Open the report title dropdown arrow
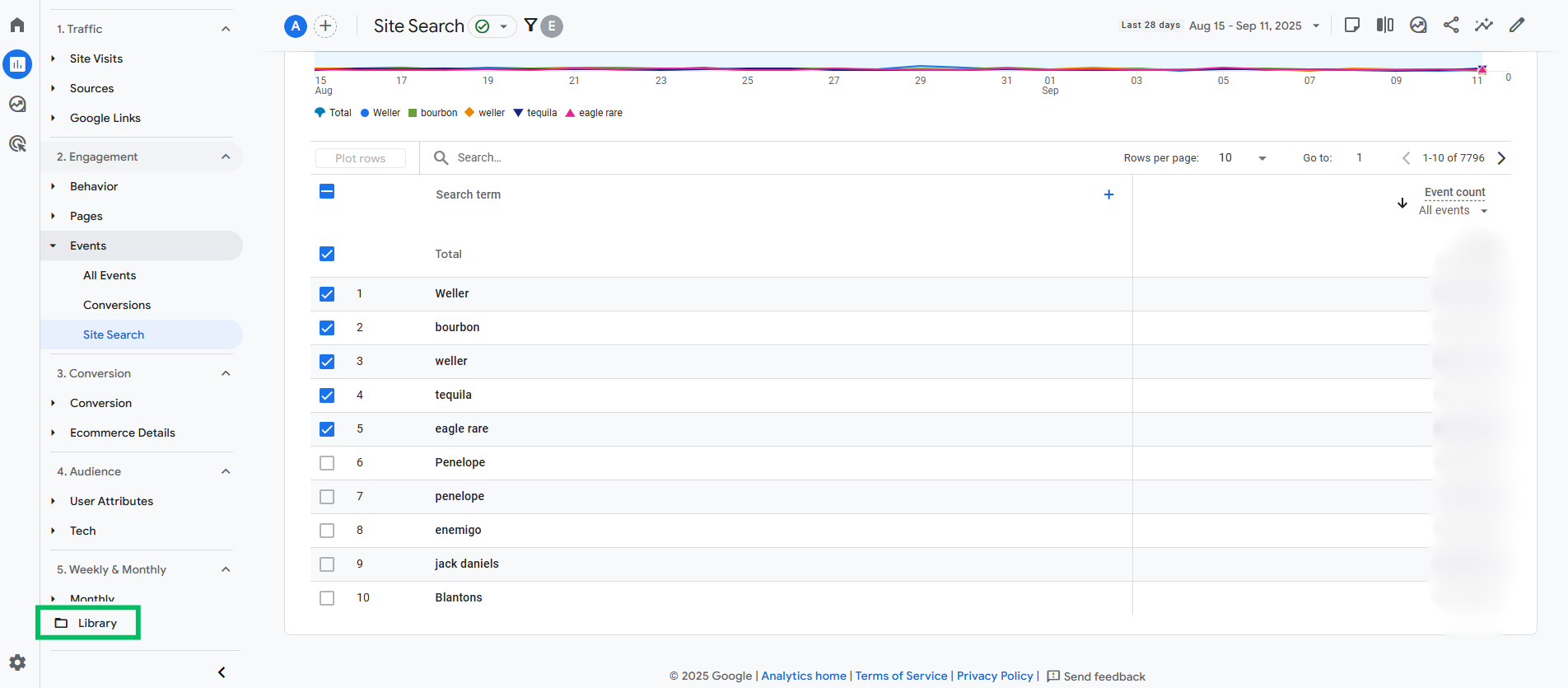1568x688 pixels. point(503,26)
